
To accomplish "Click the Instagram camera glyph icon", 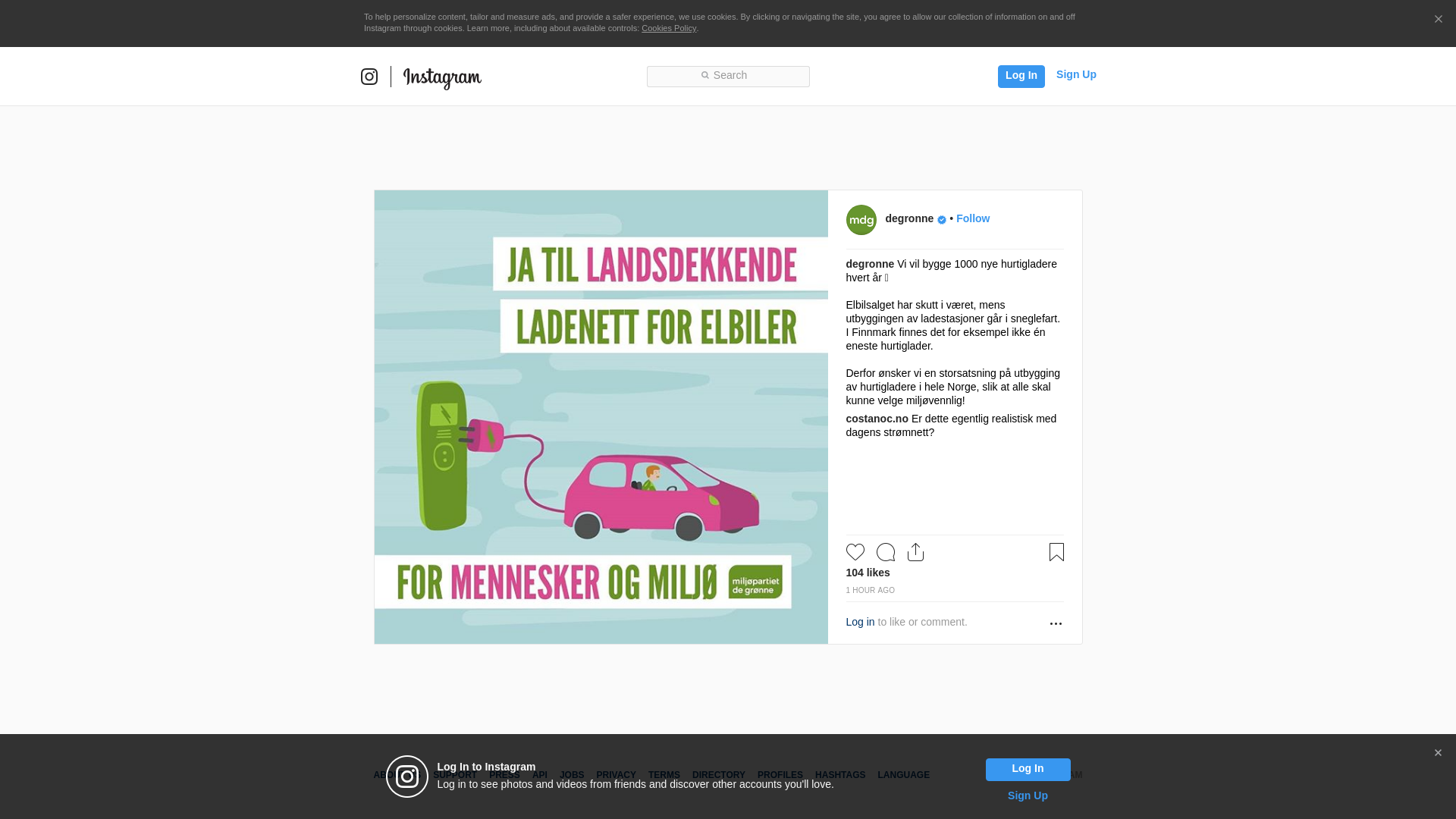I will pos(369,77).
